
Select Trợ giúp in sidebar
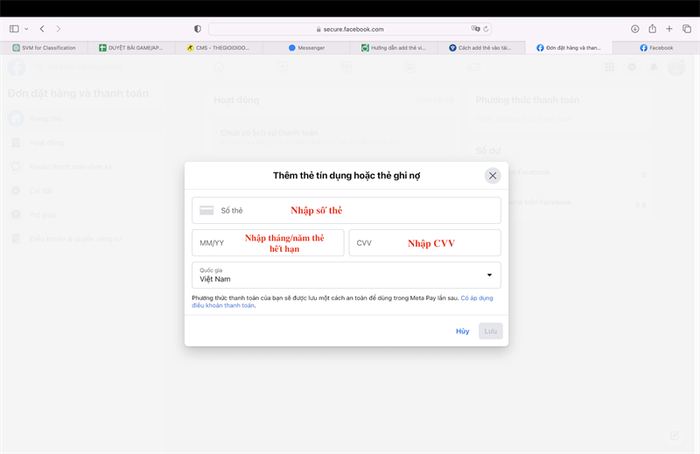pyautogui.click(x=85, y=215)
